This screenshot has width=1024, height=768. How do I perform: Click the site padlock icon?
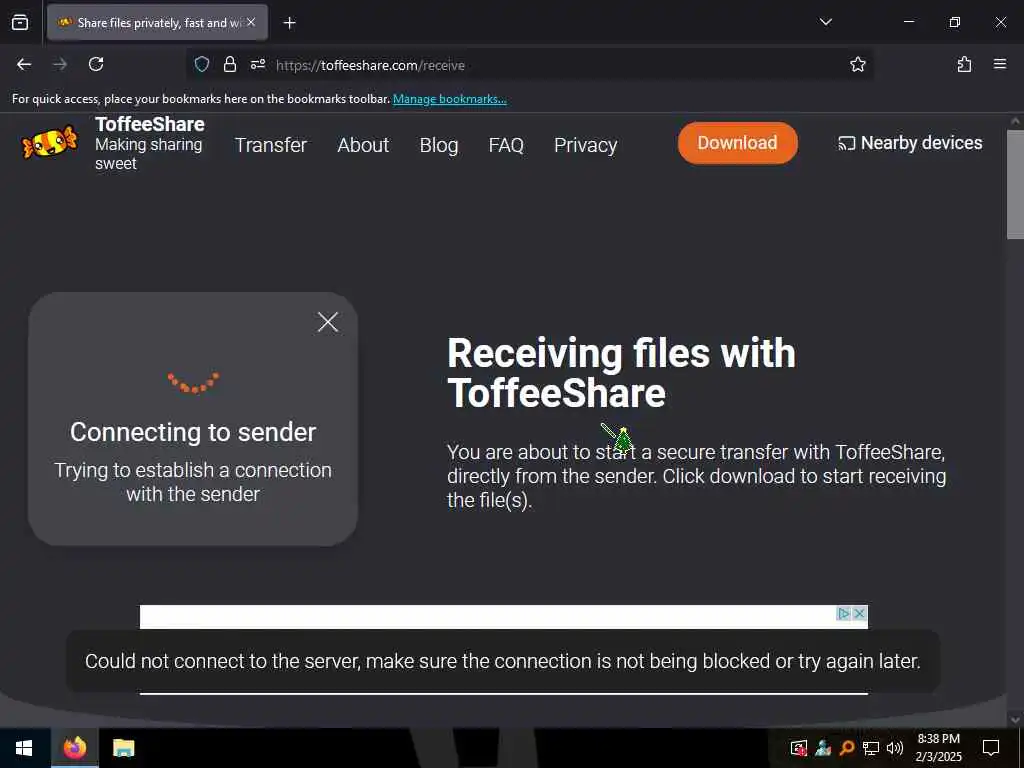(229, 64)
